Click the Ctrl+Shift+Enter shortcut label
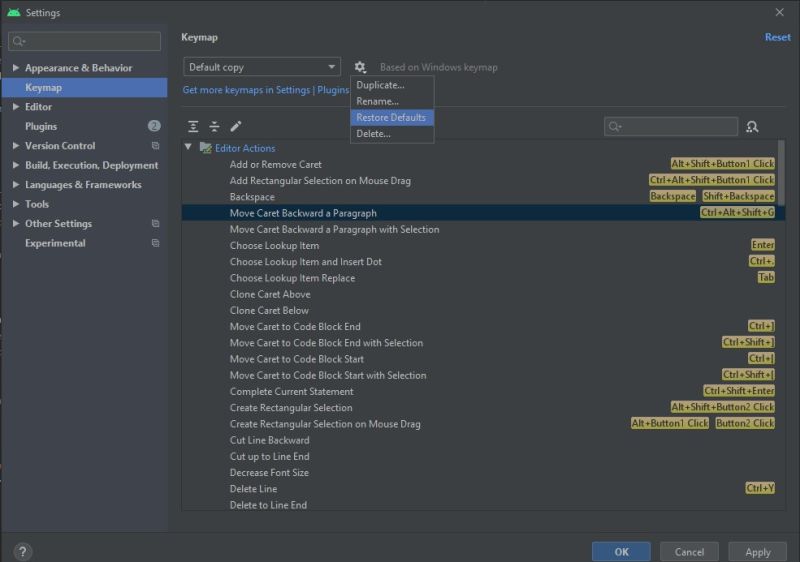 click(739, 391)
